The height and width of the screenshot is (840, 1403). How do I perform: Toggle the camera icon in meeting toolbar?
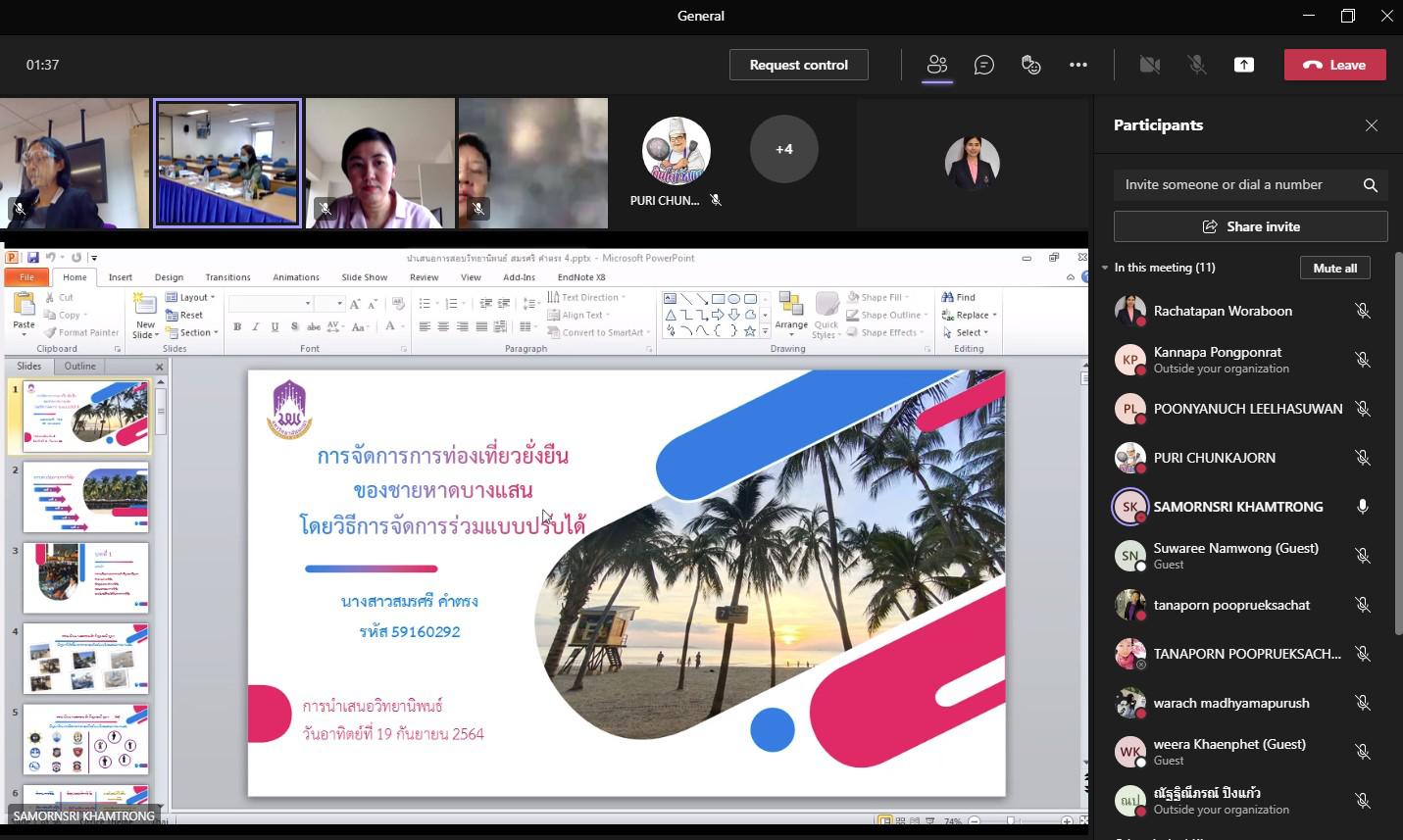pyautogui.click(x=1150, y=65)
